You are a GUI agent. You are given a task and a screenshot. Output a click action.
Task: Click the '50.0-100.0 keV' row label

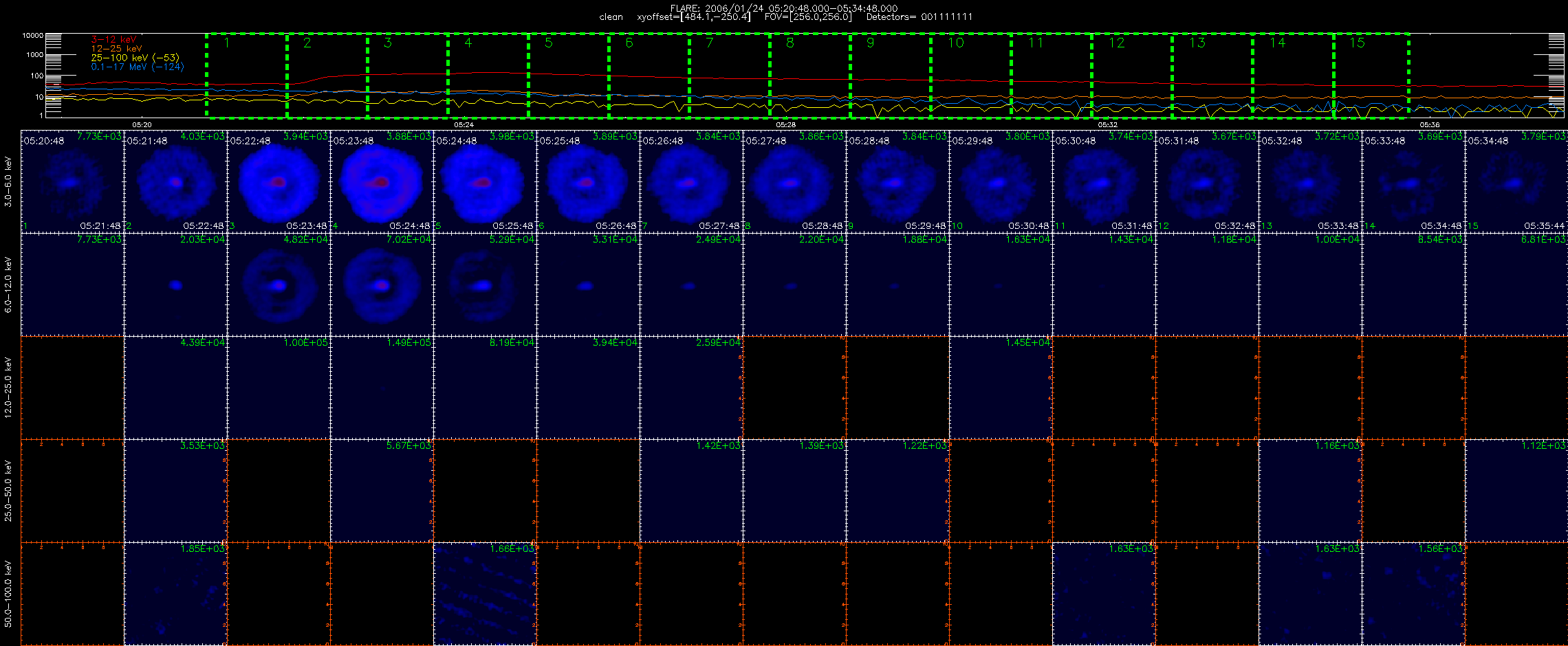click(8, 594)
